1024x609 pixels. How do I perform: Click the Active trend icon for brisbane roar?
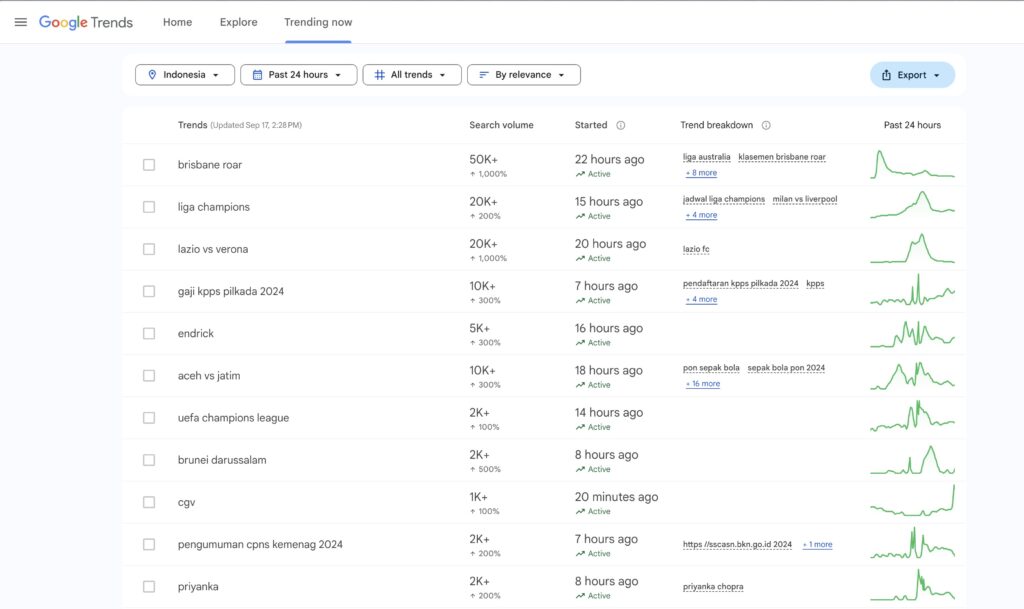point(580,174)
